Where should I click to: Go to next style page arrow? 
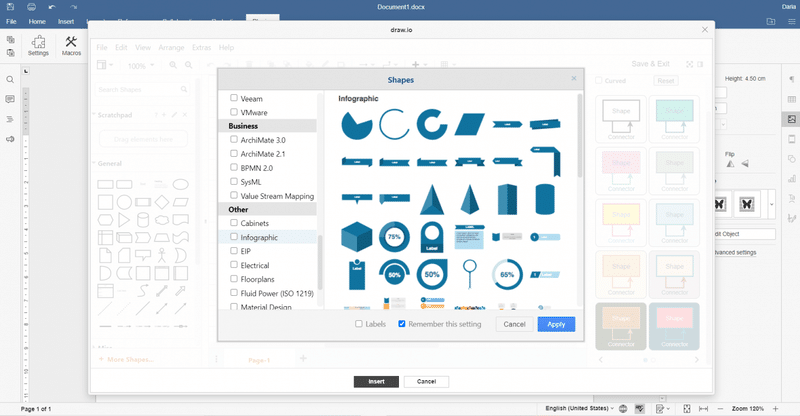pyautogui.click(x=696, y=360)
